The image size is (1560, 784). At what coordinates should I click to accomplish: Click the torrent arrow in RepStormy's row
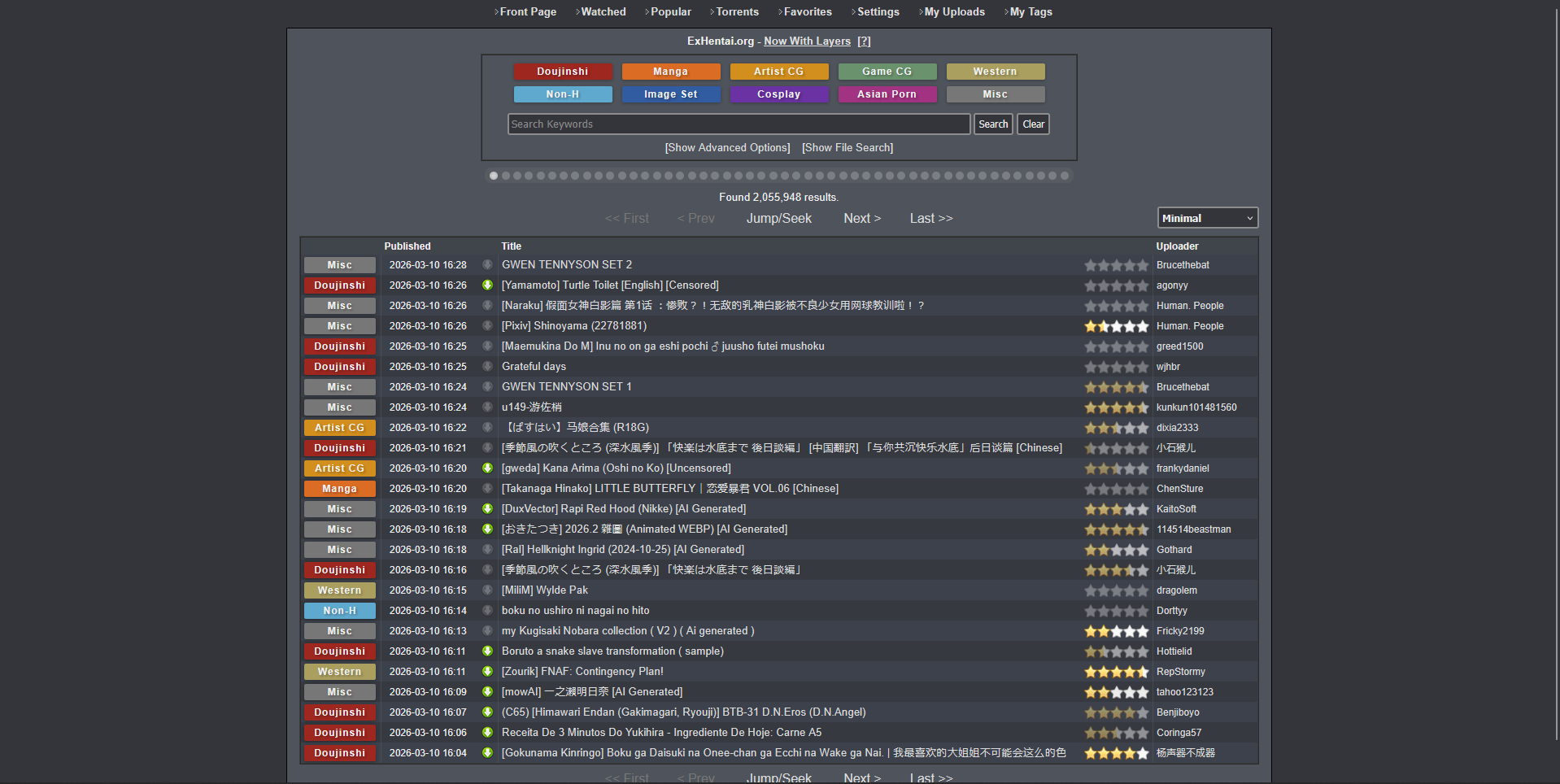[x=487, y=672]
